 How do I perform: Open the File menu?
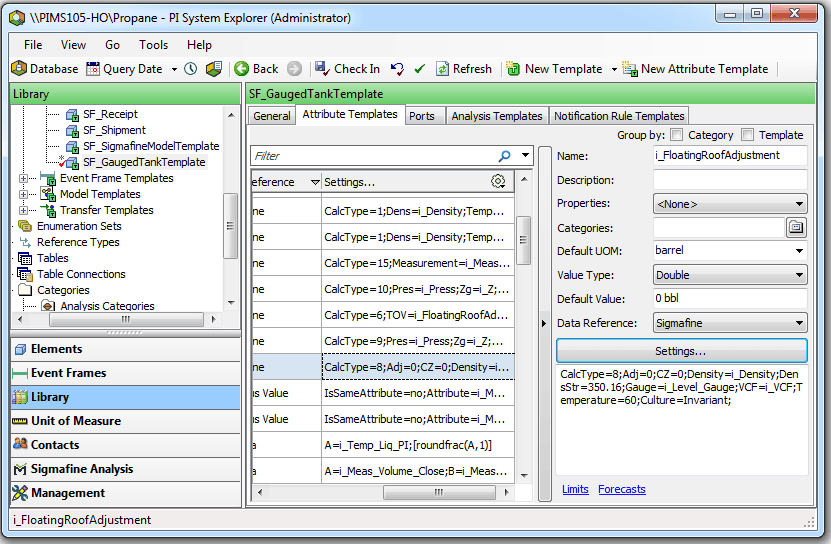pos(33,45)
